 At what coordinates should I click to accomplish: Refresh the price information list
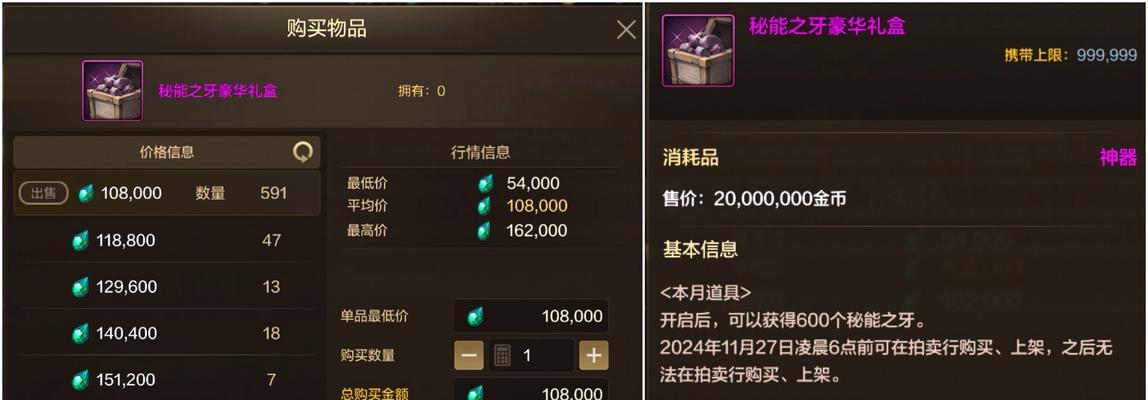click(x=302, y=152)
